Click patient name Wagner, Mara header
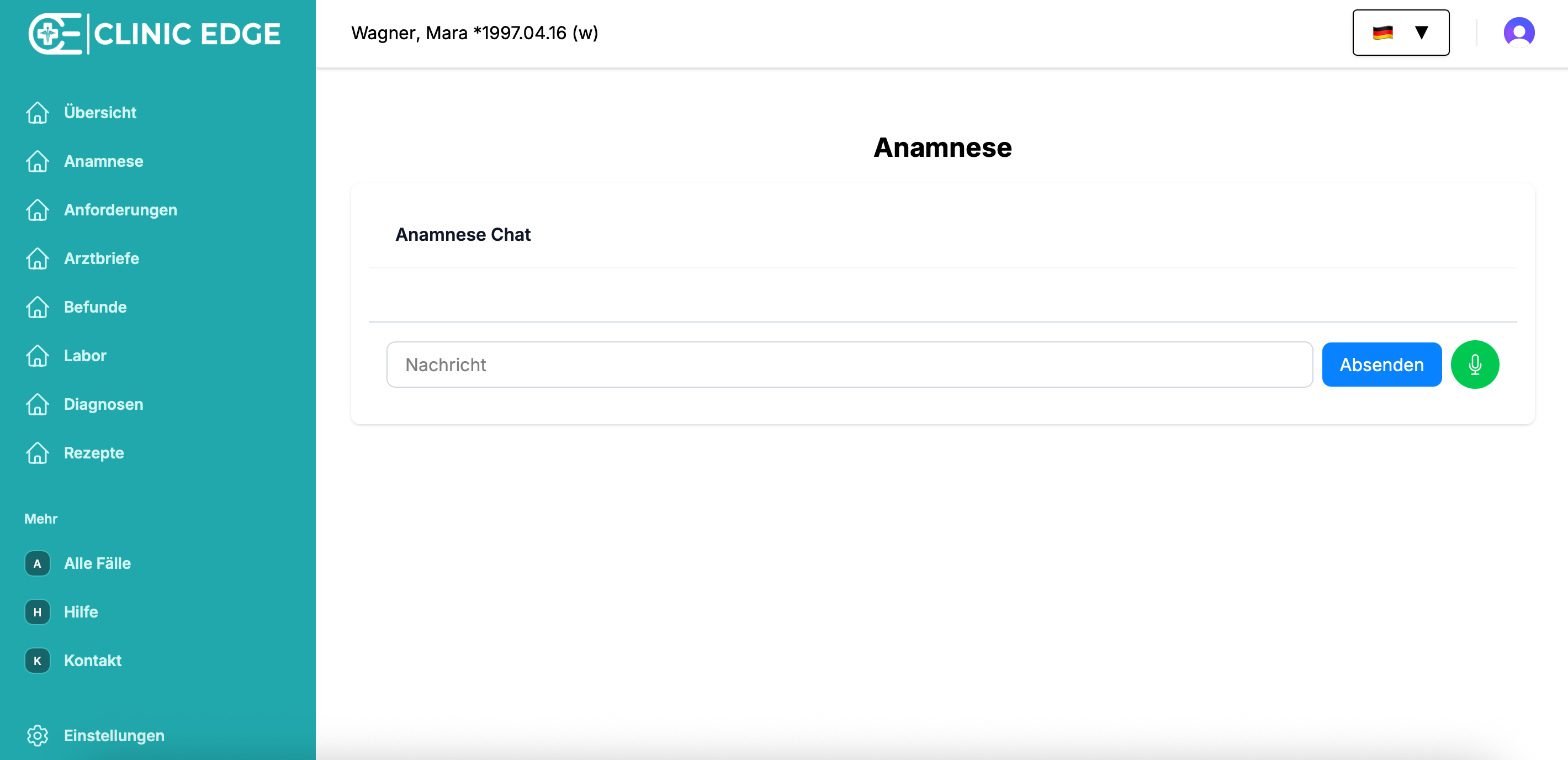 474,33
